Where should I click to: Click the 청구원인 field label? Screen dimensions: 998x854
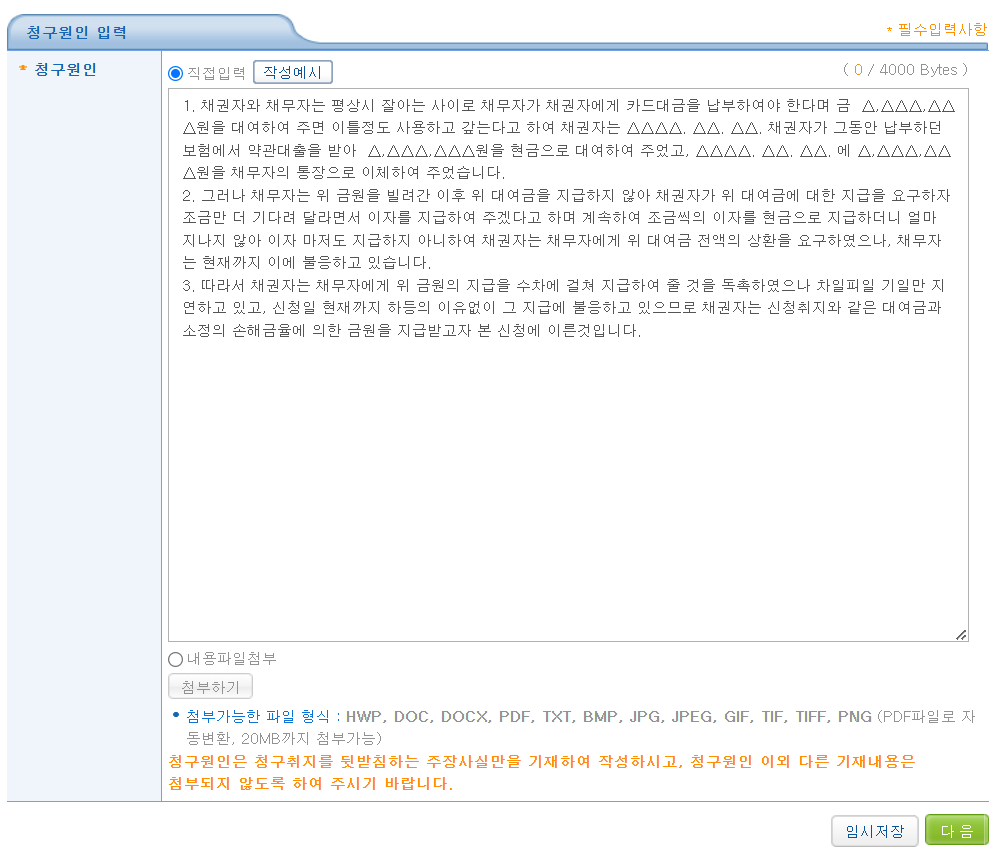tap(65, 69)
